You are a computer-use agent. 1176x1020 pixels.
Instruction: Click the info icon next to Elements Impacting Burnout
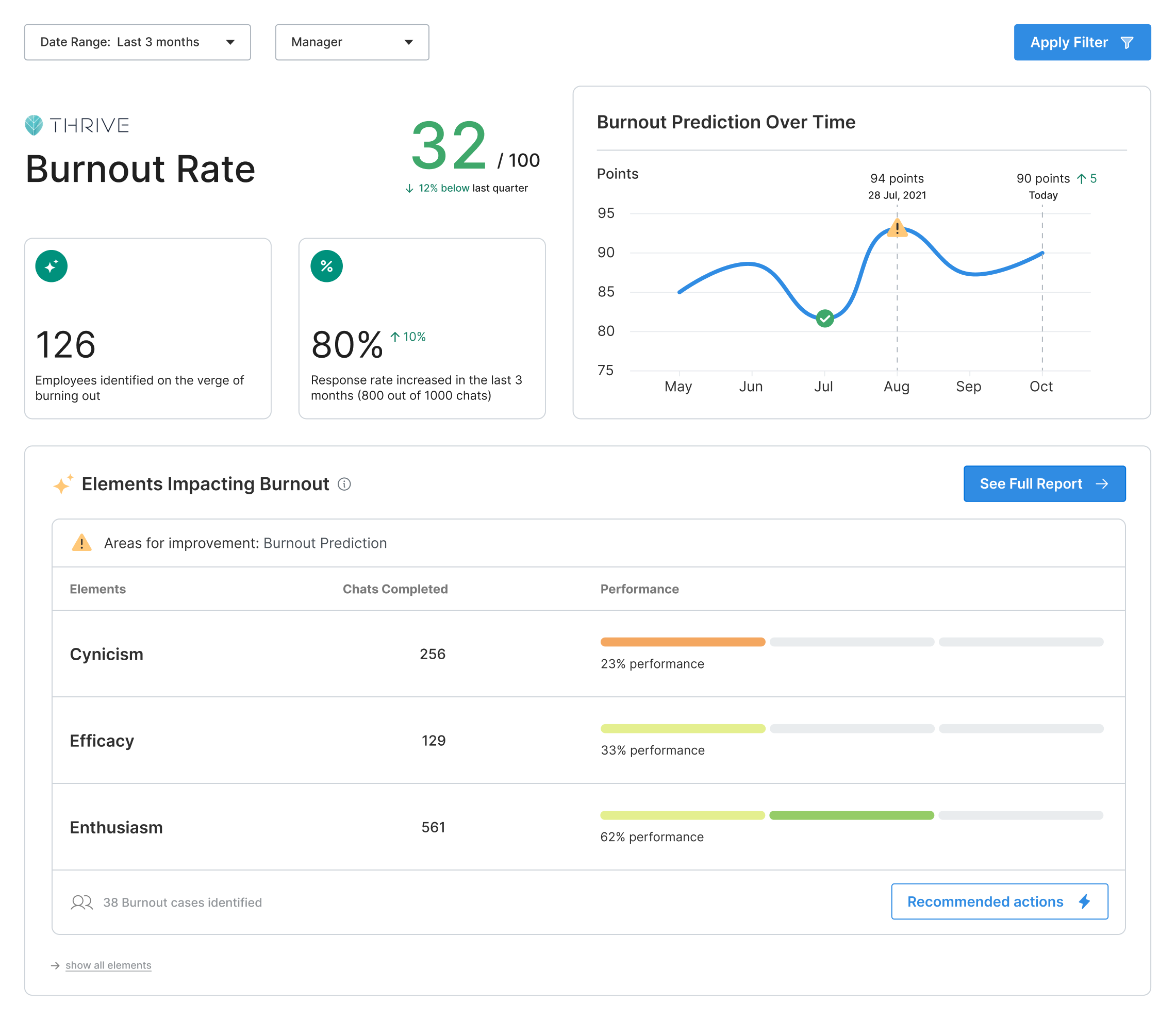pos(344,484)
